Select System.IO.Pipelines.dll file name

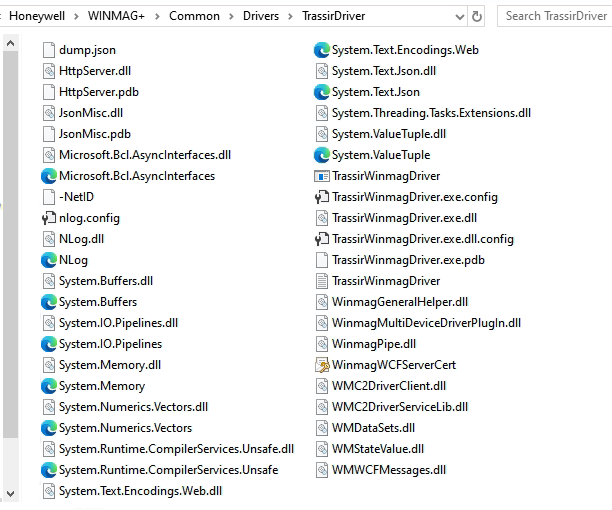[118, 323]
